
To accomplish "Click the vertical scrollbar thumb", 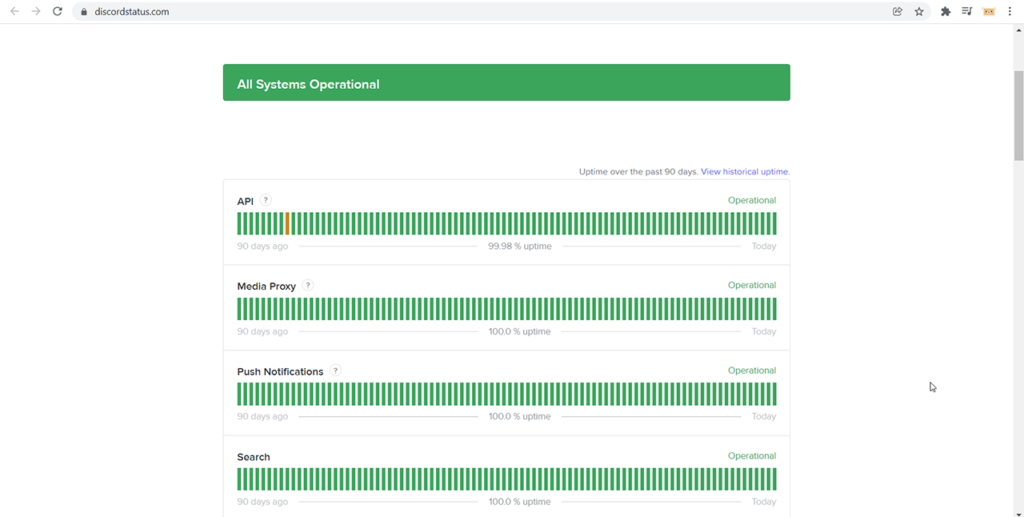I will click(x=1018, y=115).
